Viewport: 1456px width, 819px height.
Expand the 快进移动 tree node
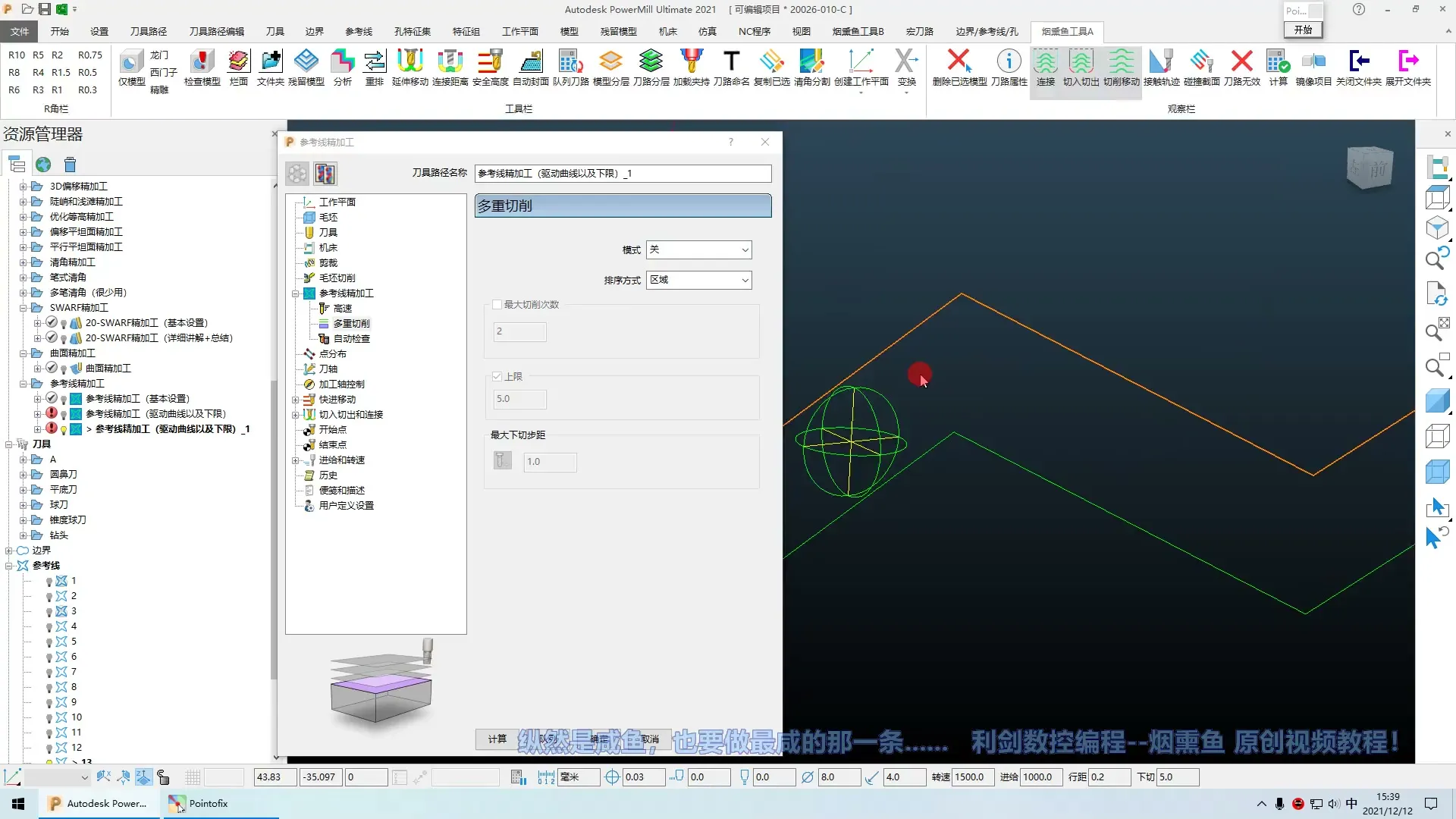click(x=296, y=400)
